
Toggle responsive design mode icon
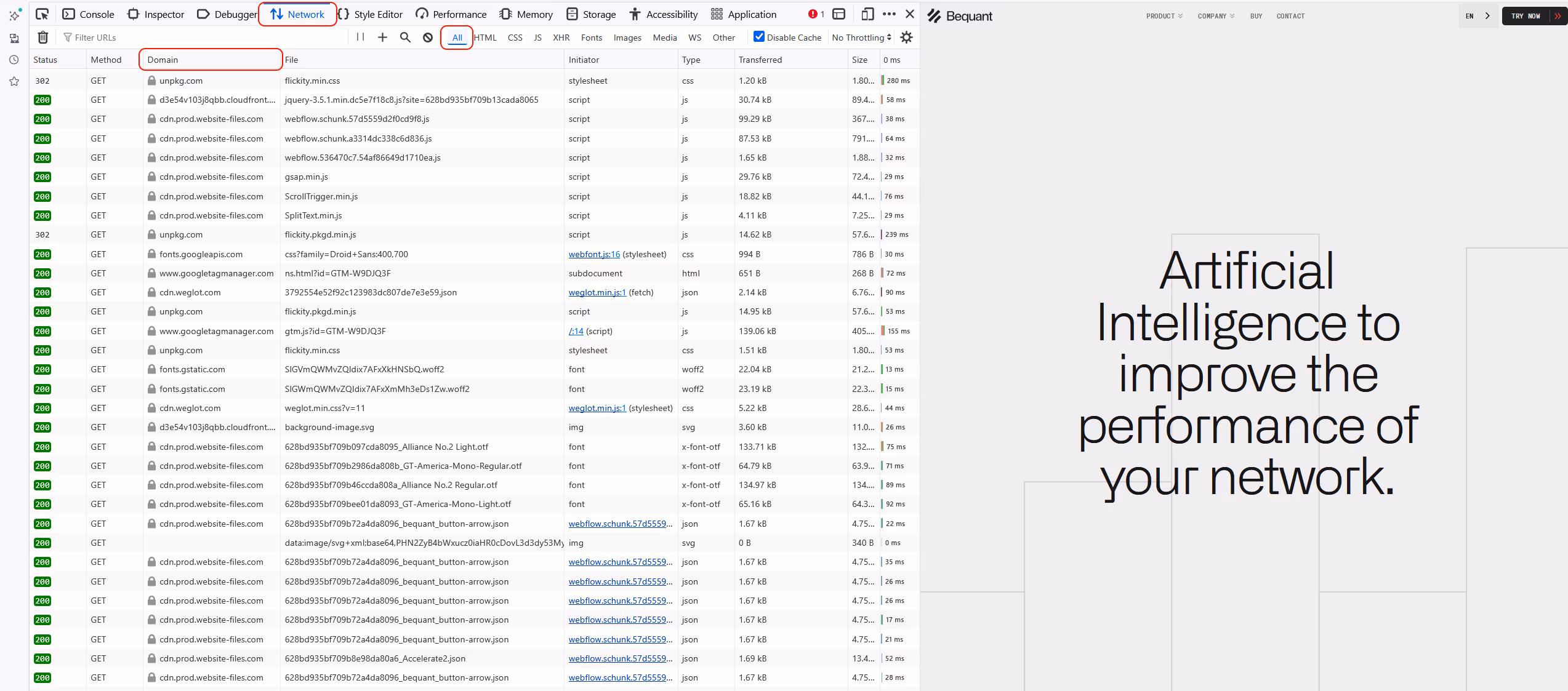coord(867,14)
